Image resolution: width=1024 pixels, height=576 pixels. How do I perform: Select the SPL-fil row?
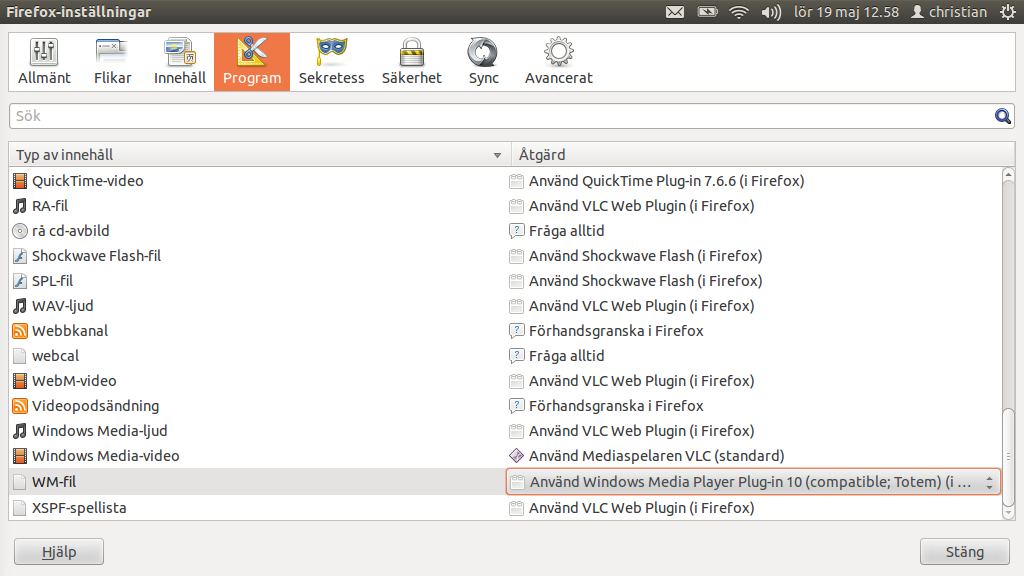coord(505,281)
